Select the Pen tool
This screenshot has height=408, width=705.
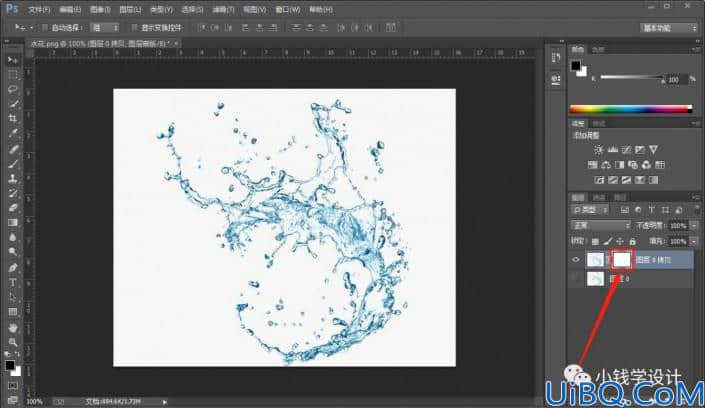coord(13,268)
